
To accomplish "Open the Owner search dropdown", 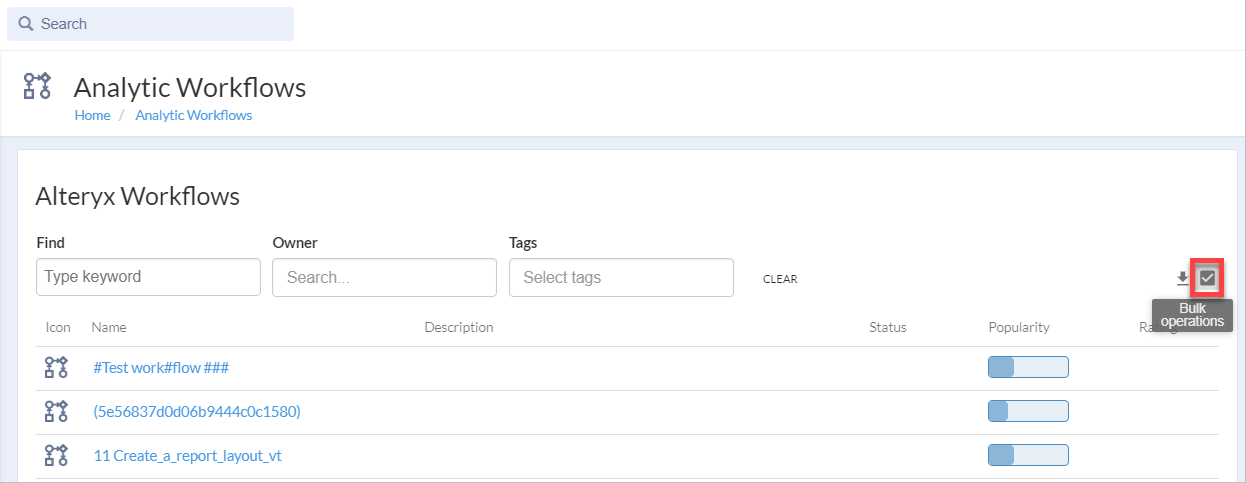I will (384, 277).
